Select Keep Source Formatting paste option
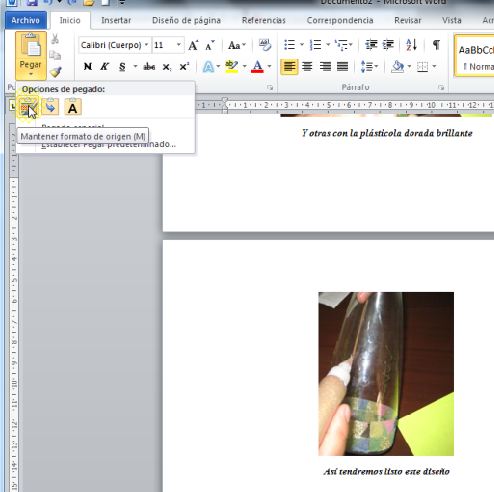This screenshot has width=494, height=492. click(28, 107)
